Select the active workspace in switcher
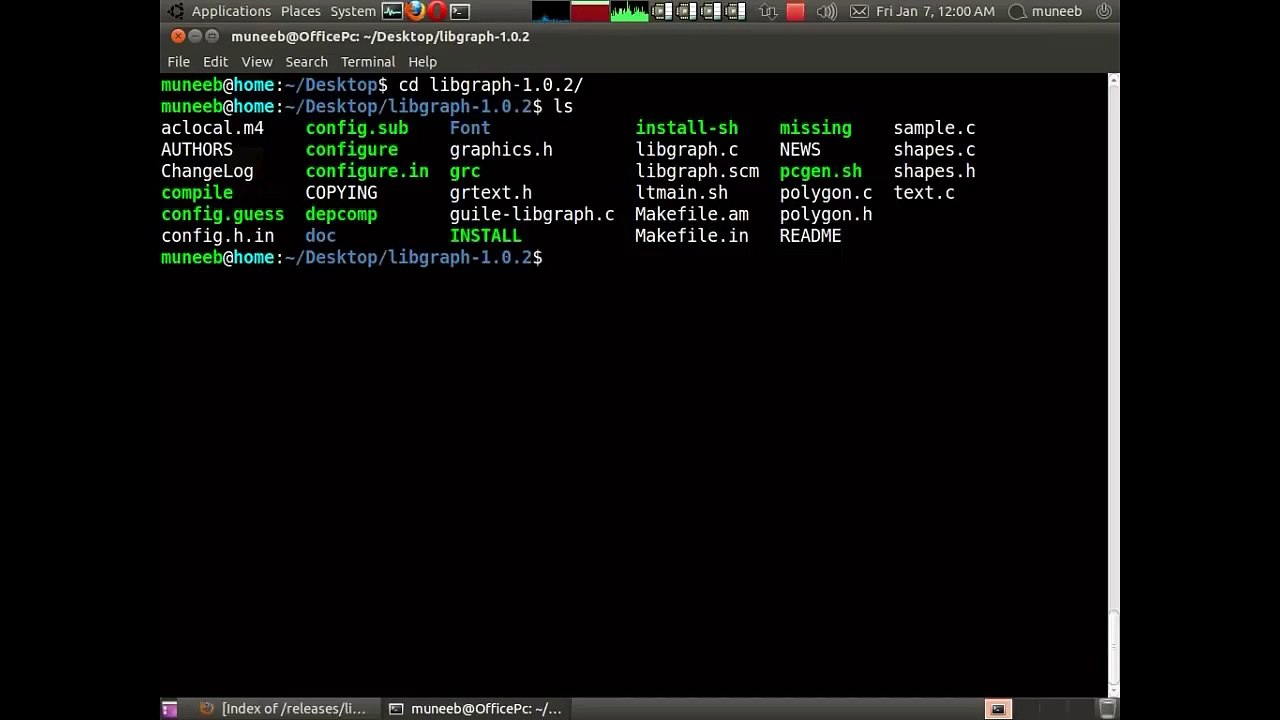This screenshot has width=1280, height=720. 997,709
